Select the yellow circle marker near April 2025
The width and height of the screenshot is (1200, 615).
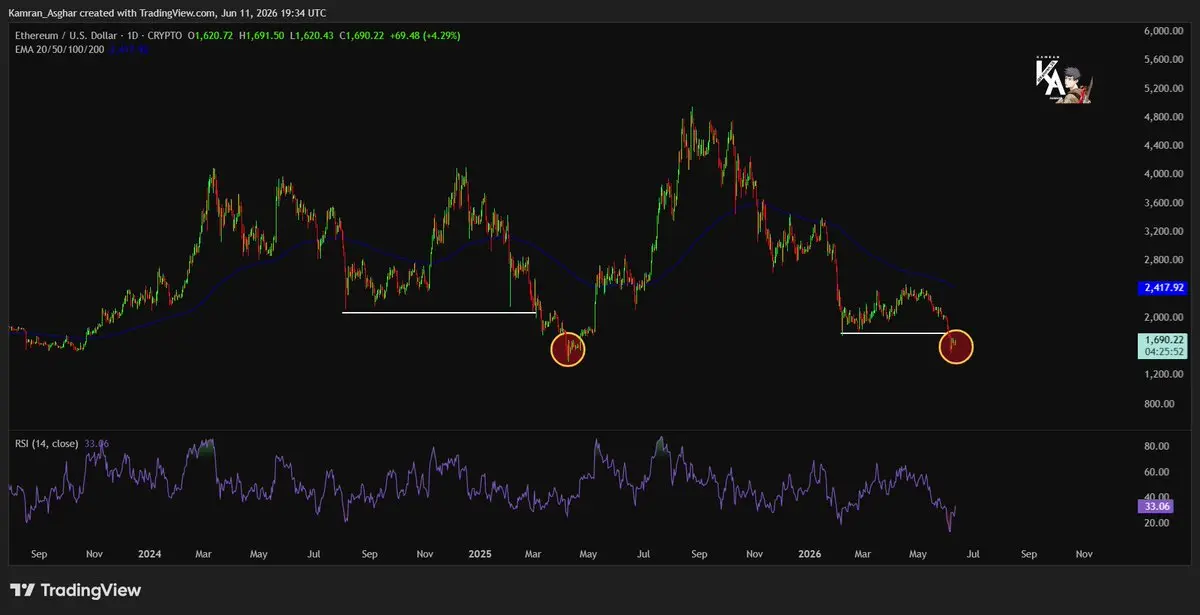568,349
